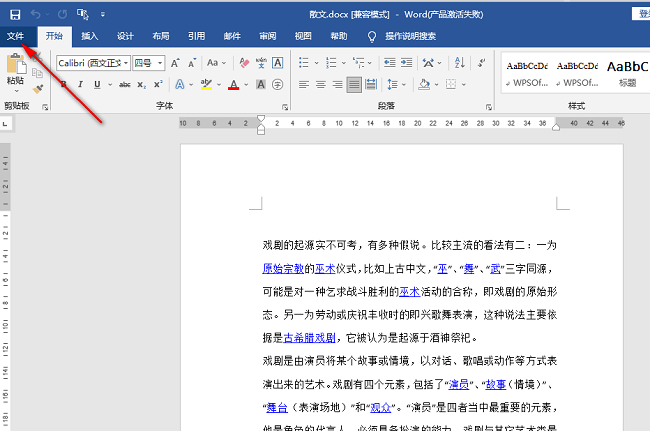Image resolution: width=650 pixels, height=431 pixels.
Task: Toggle Justify alignment
Action: (x=354, y=85)
